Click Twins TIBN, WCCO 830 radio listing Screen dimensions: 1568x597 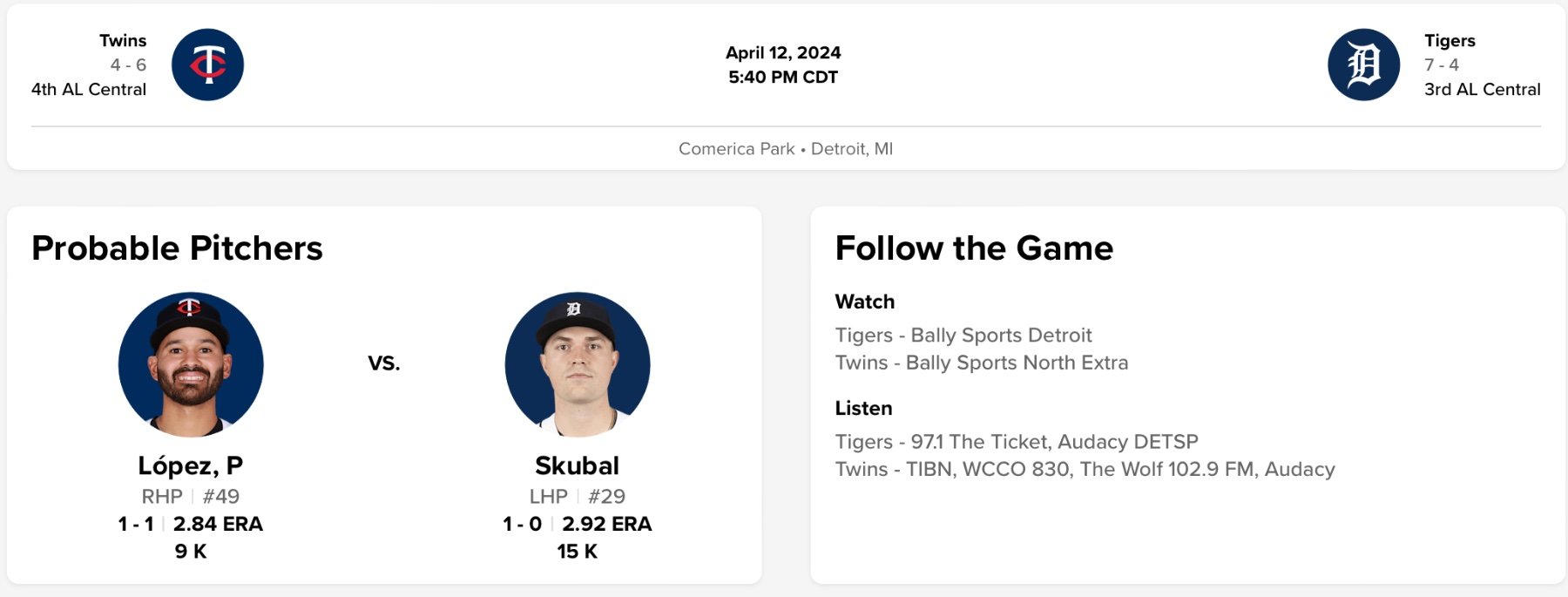tap(1085, 469)
